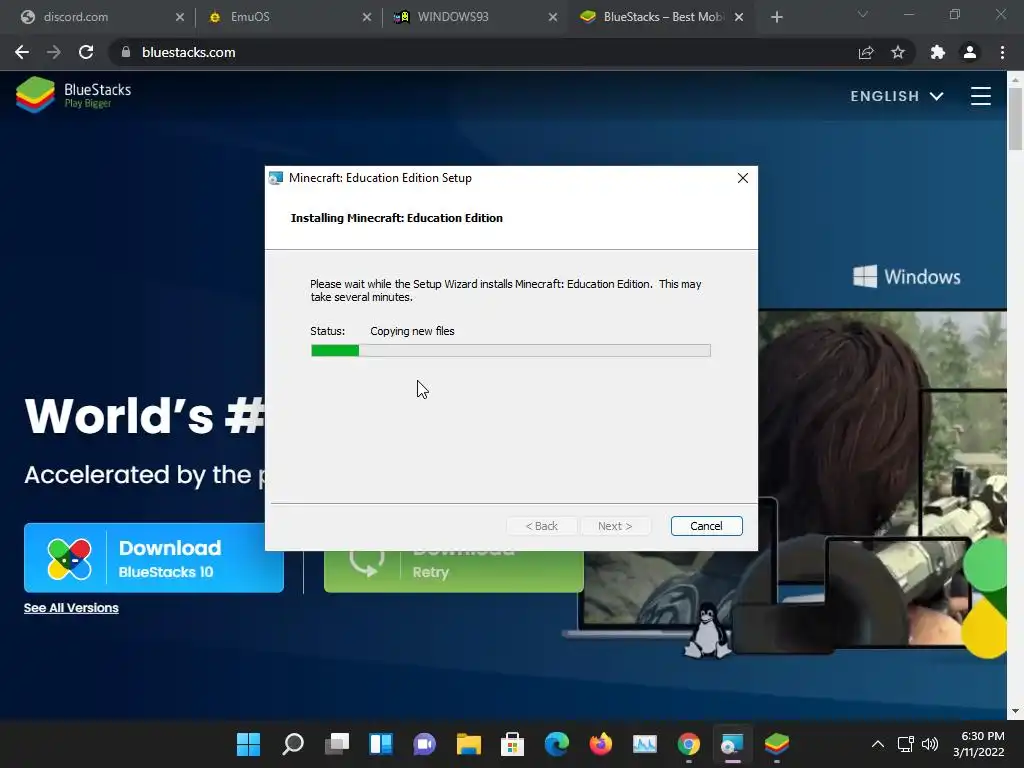Close the Minecraft Education Edition Setup dialog

click(x=743, y=178)
